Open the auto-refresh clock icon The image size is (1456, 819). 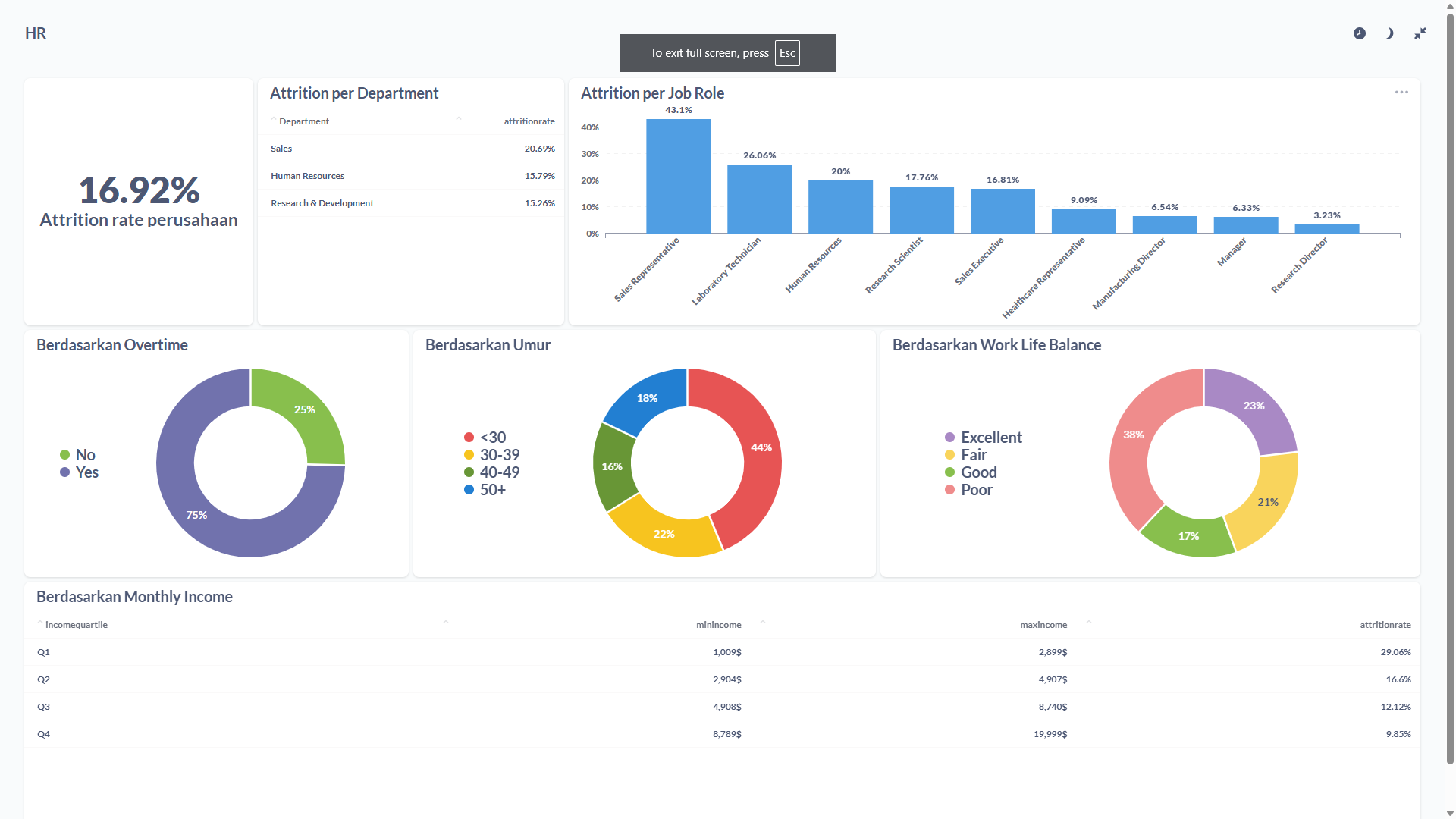tap(1360, 33)
